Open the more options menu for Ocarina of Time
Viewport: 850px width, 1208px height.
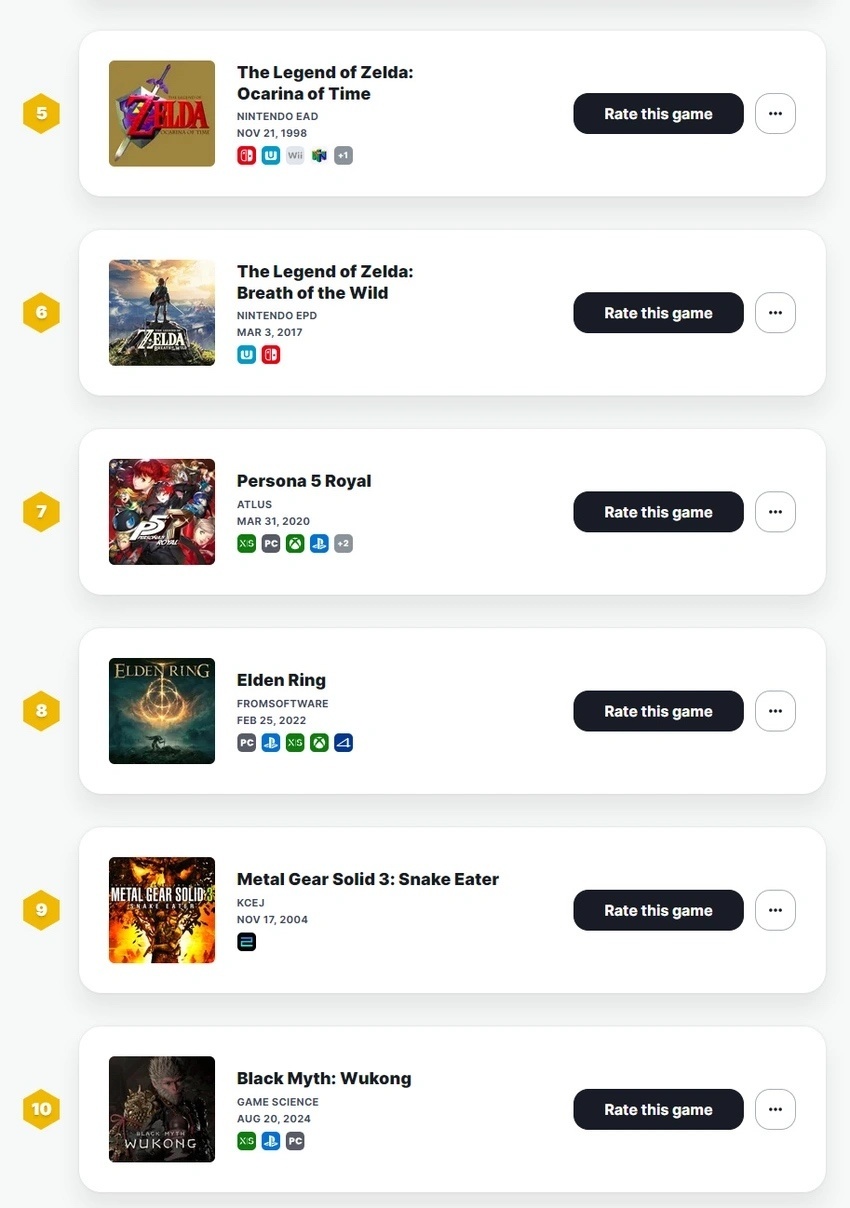775,114
